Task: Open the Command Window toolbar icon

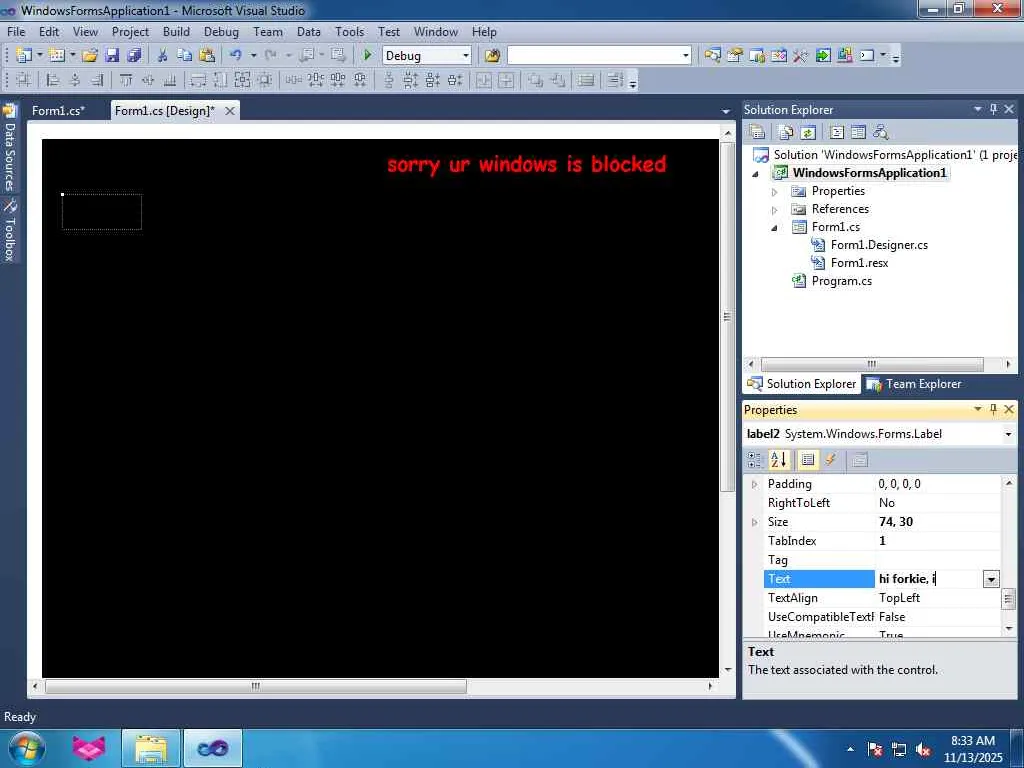Action: point(867,56)
